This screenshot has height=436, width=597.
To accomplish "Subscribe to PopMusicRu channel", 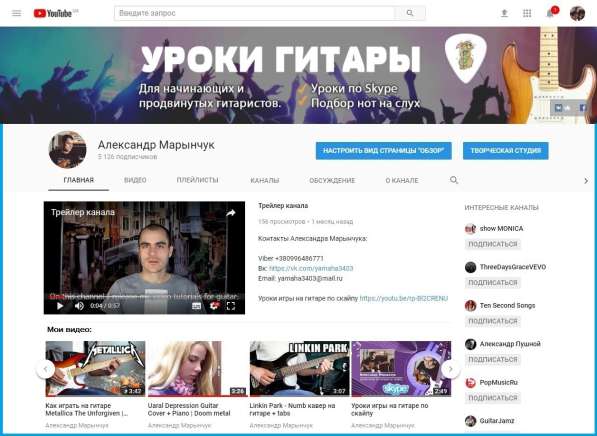I will click(x=493, y=398).
